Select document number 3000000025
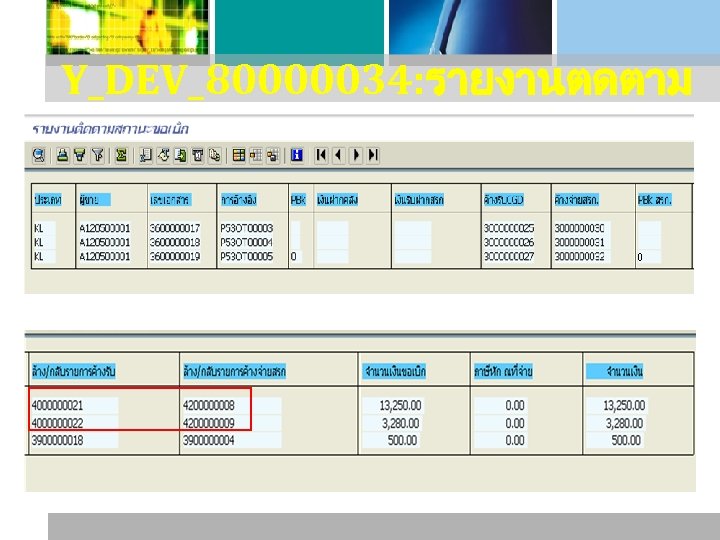Image resolution: width=720 pixels, height=540 pixels. (509, 228)
